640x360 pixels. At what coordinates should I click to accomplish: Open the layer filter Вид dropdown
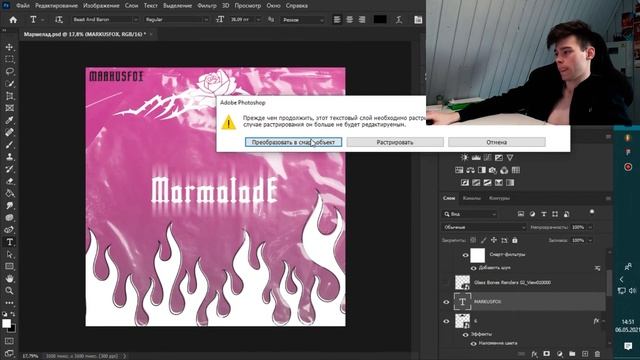[x=469, y=214]
